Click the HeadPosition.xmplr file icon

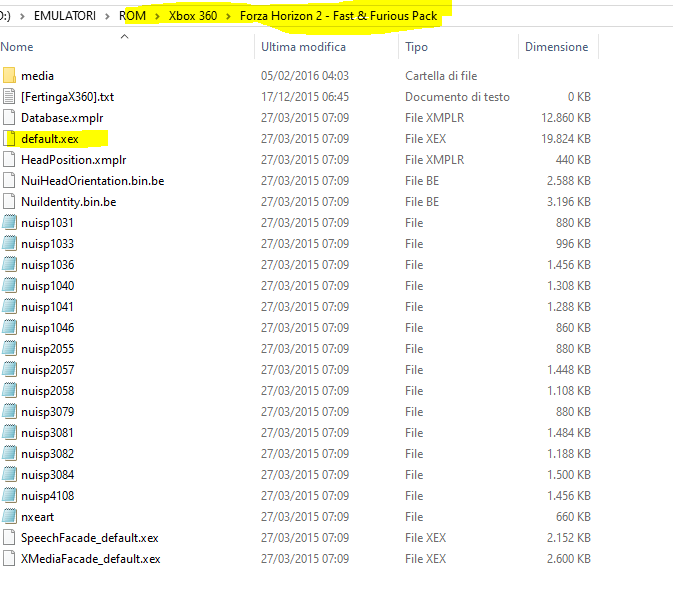click(x=9, y=160)
